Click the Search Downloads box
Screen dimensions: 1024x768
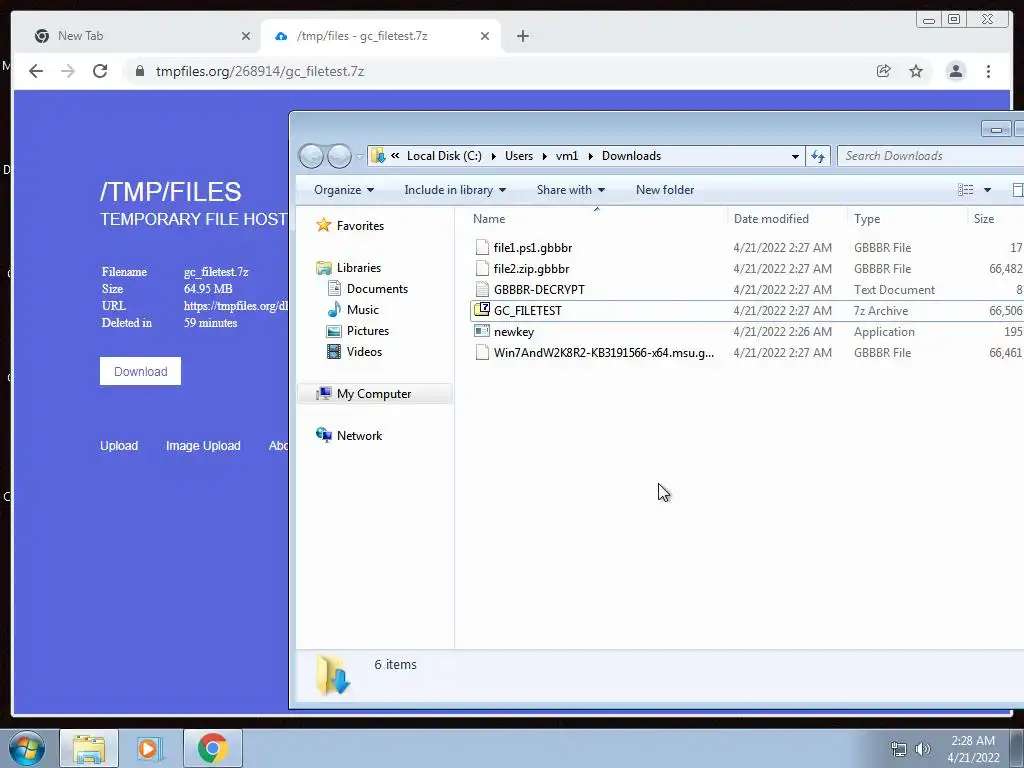coord(931,155)
